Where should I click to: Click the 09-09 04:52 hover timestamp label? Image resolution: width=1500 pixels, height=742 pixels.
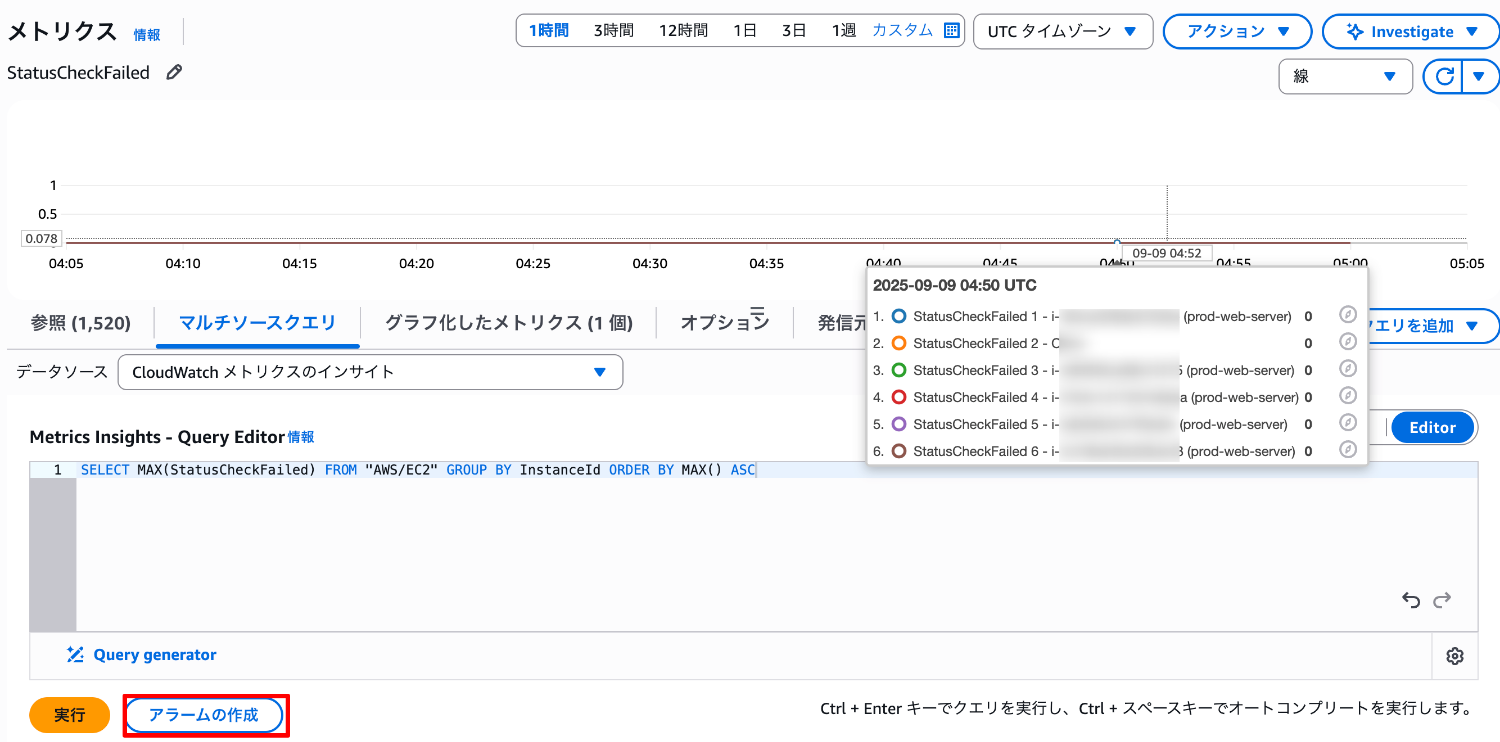click(x=1166, y=253)
